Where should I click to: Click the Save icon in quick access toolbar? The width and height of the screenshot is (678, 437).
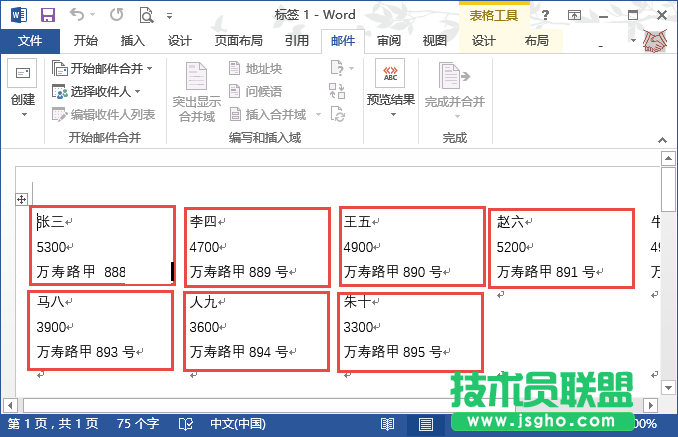pos(47,15)
